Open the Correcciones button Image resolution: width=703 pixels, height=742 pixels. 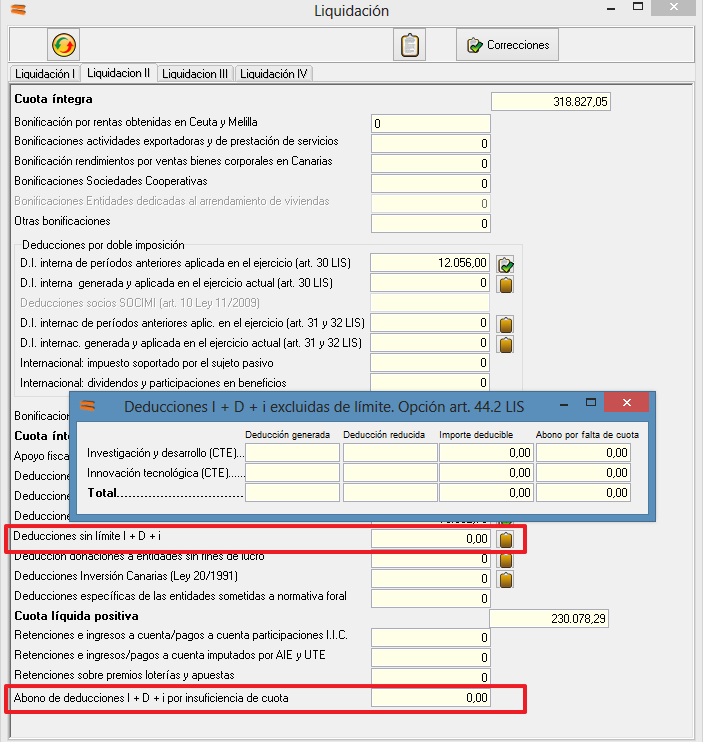coord(507,45)
